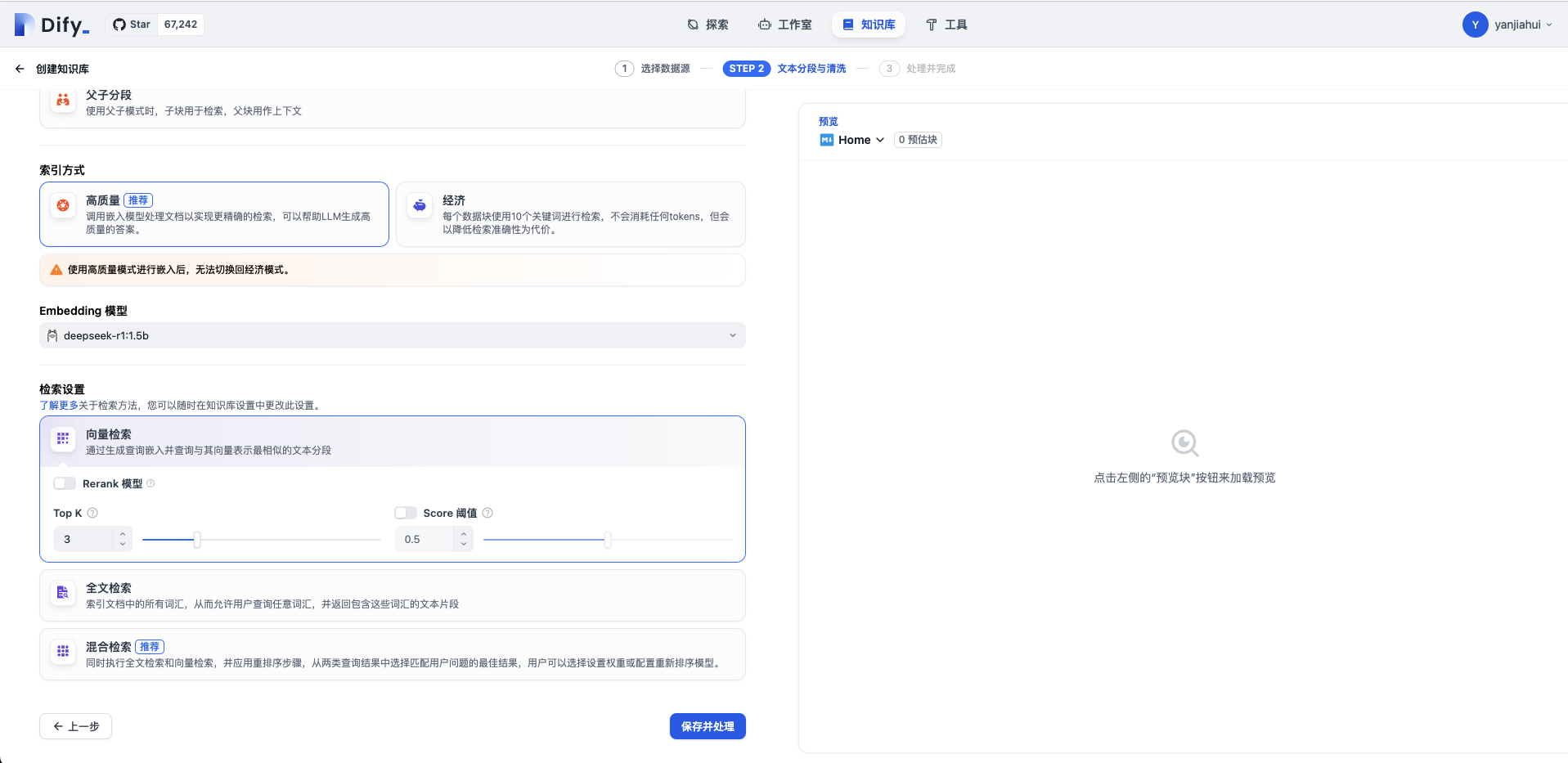
Task: Go to the 探索 tab
Action: (708, 25)
